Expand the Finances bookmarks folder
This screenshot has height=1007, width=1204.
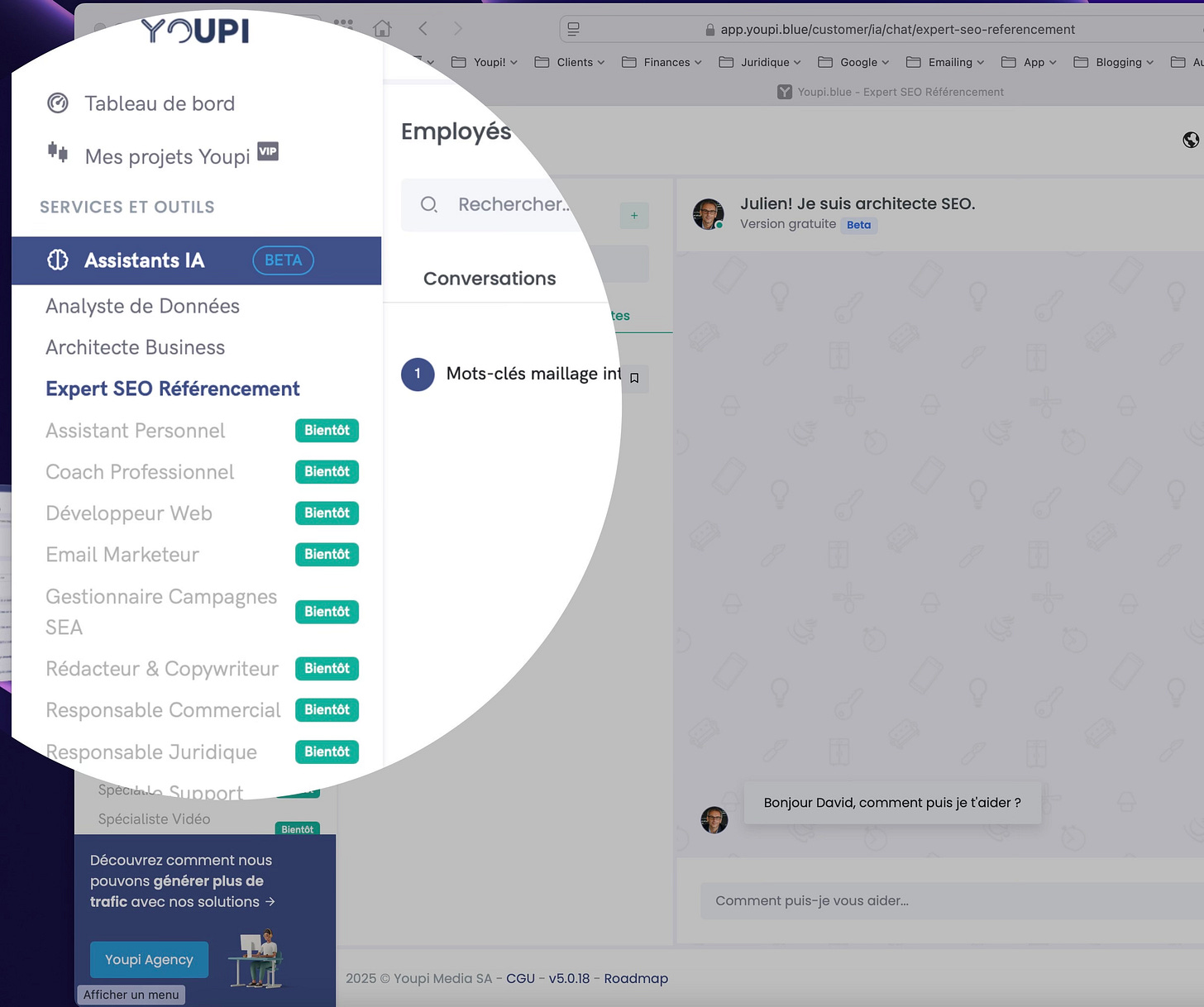[x=662, y=62]
